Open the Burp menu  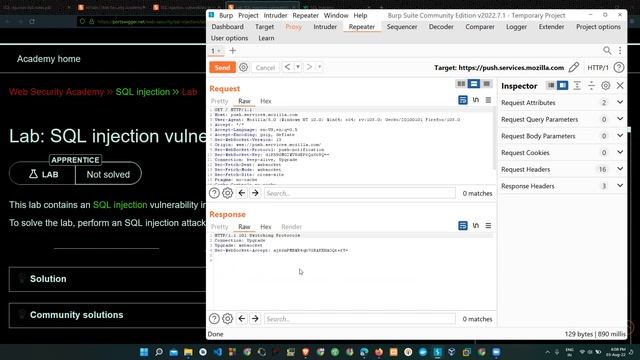click(x=226, y=15)
